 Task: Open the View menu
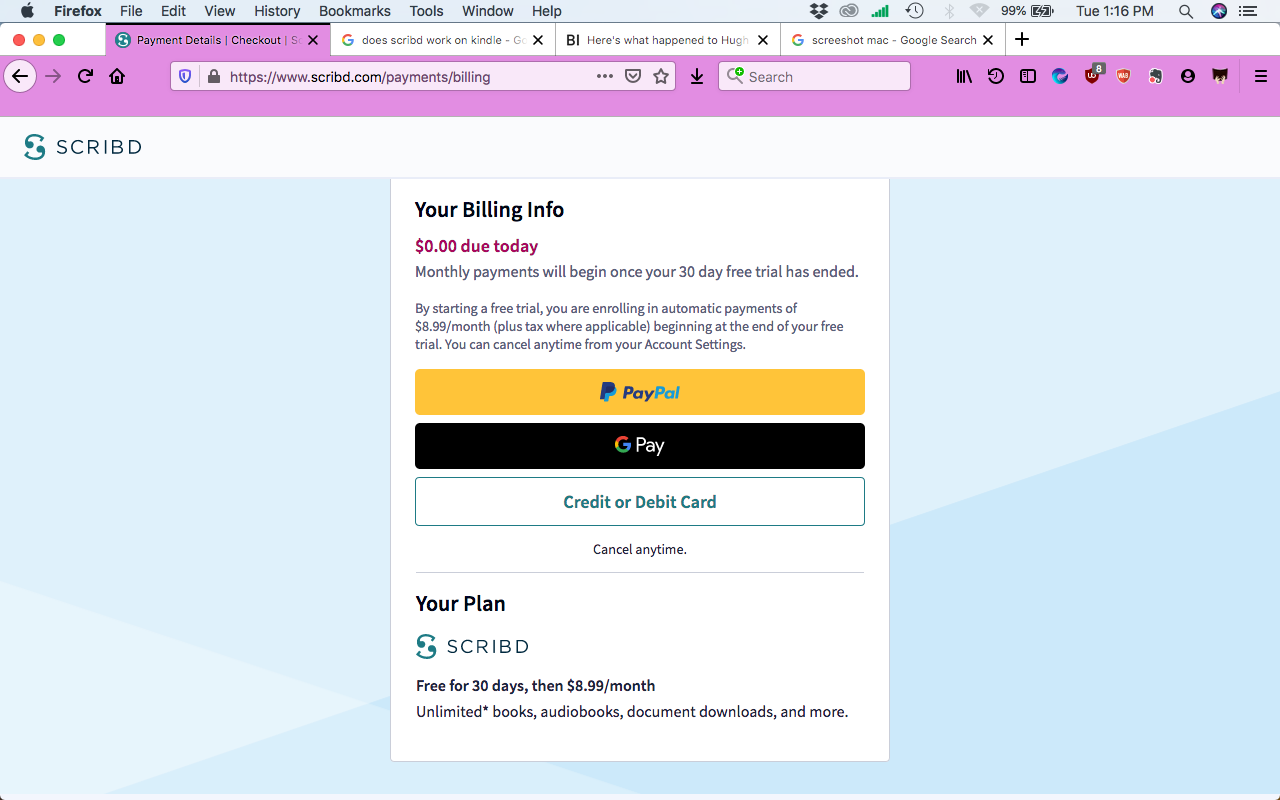pyautogui.click(x=220, y=11)
